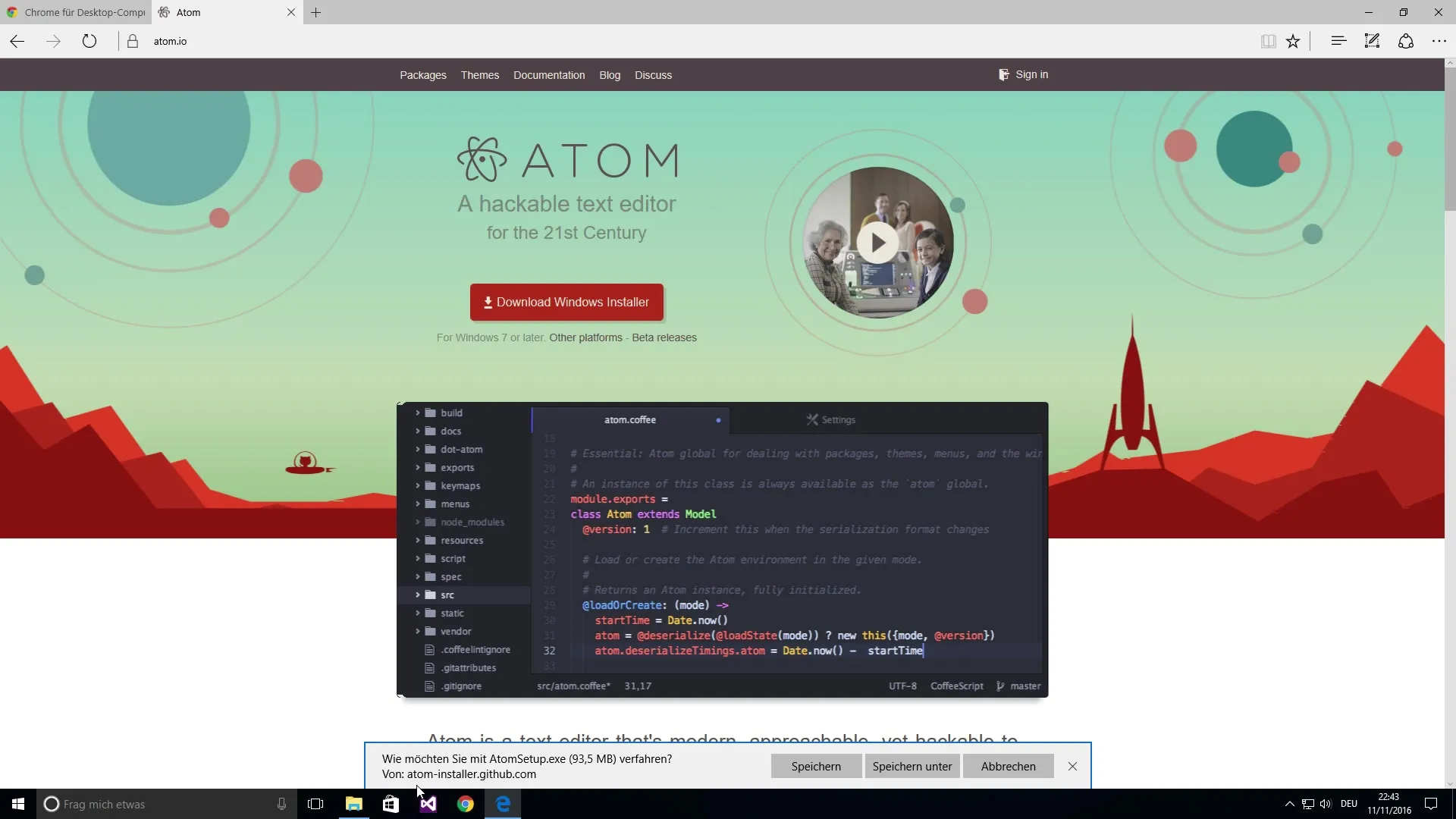Image resolution: width=1456 pixels, height=819 pixels.
Task: Click the padlock site security icon
Action: 133,41
